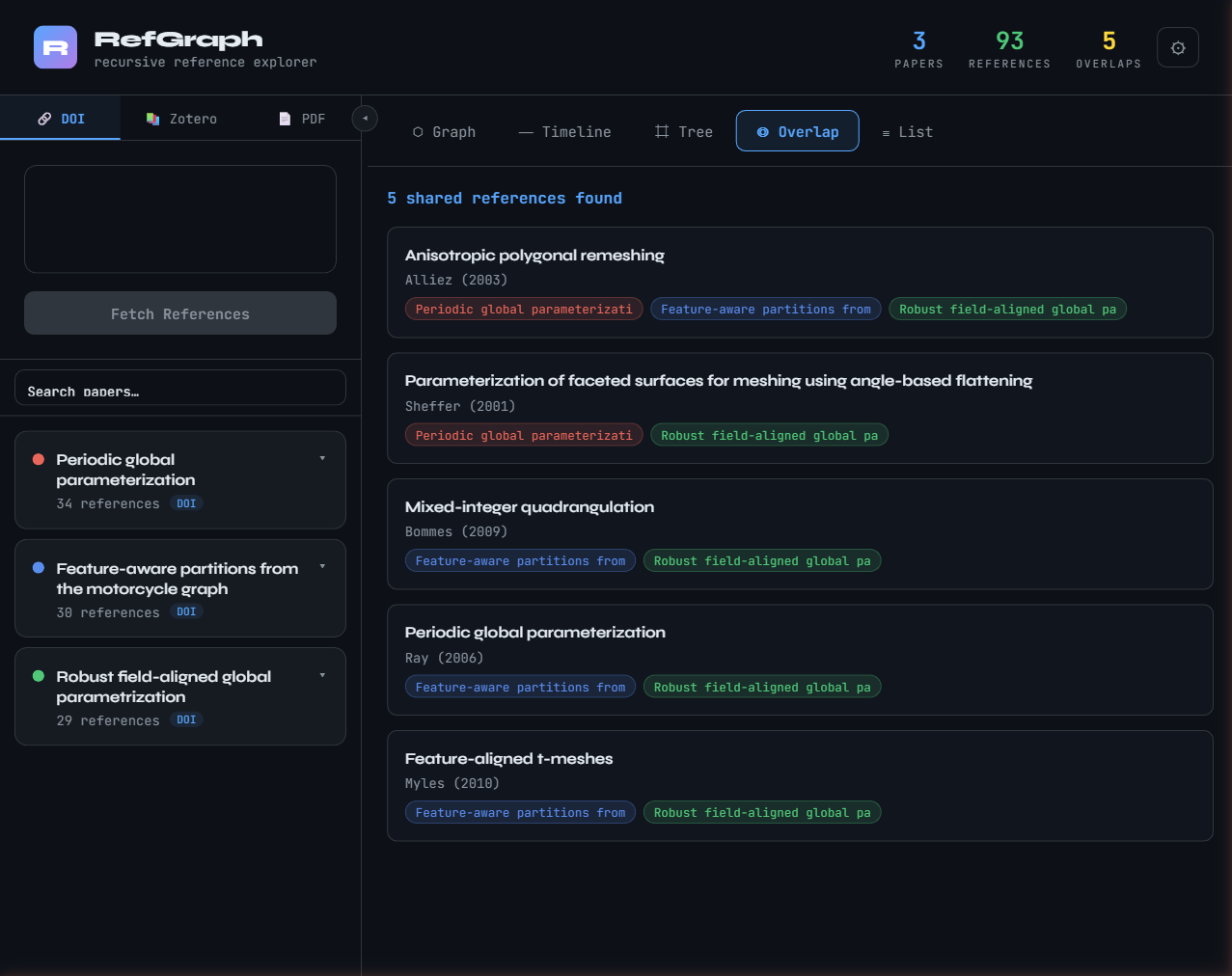This screenshot has height=976, width=1232.
Task: Expand the Robust field-aligned global parametrization arrow
Action: pos(322,675)
